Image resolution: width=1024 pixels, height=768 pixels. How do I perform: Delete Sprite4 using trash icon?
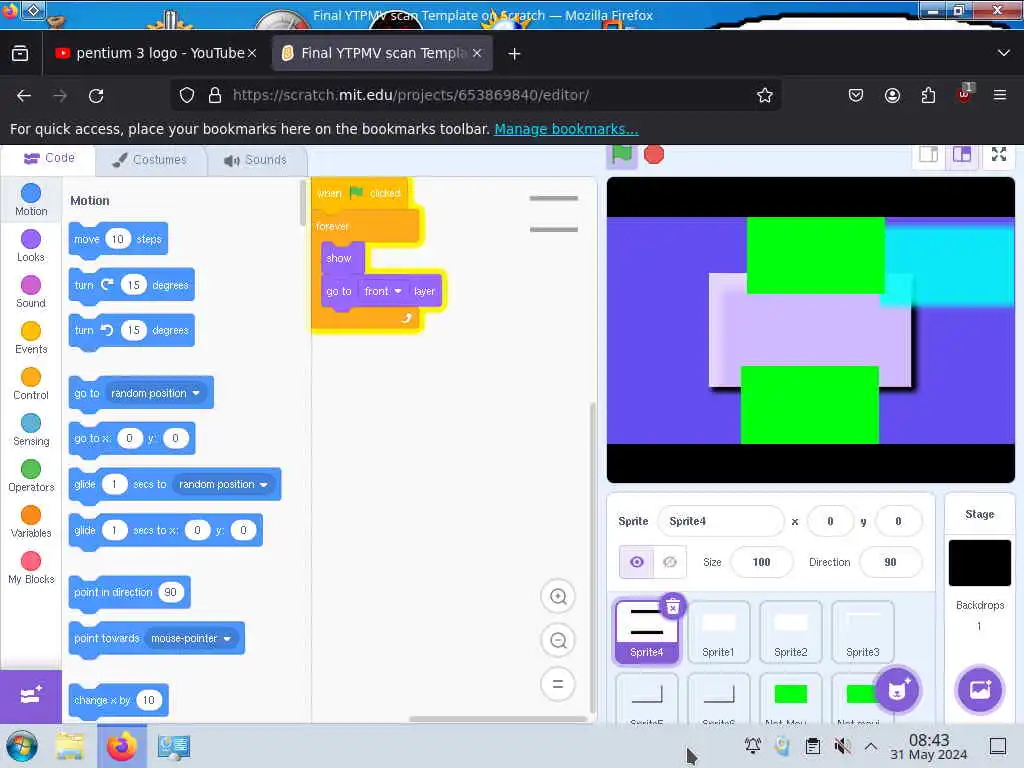coord(673,607)
